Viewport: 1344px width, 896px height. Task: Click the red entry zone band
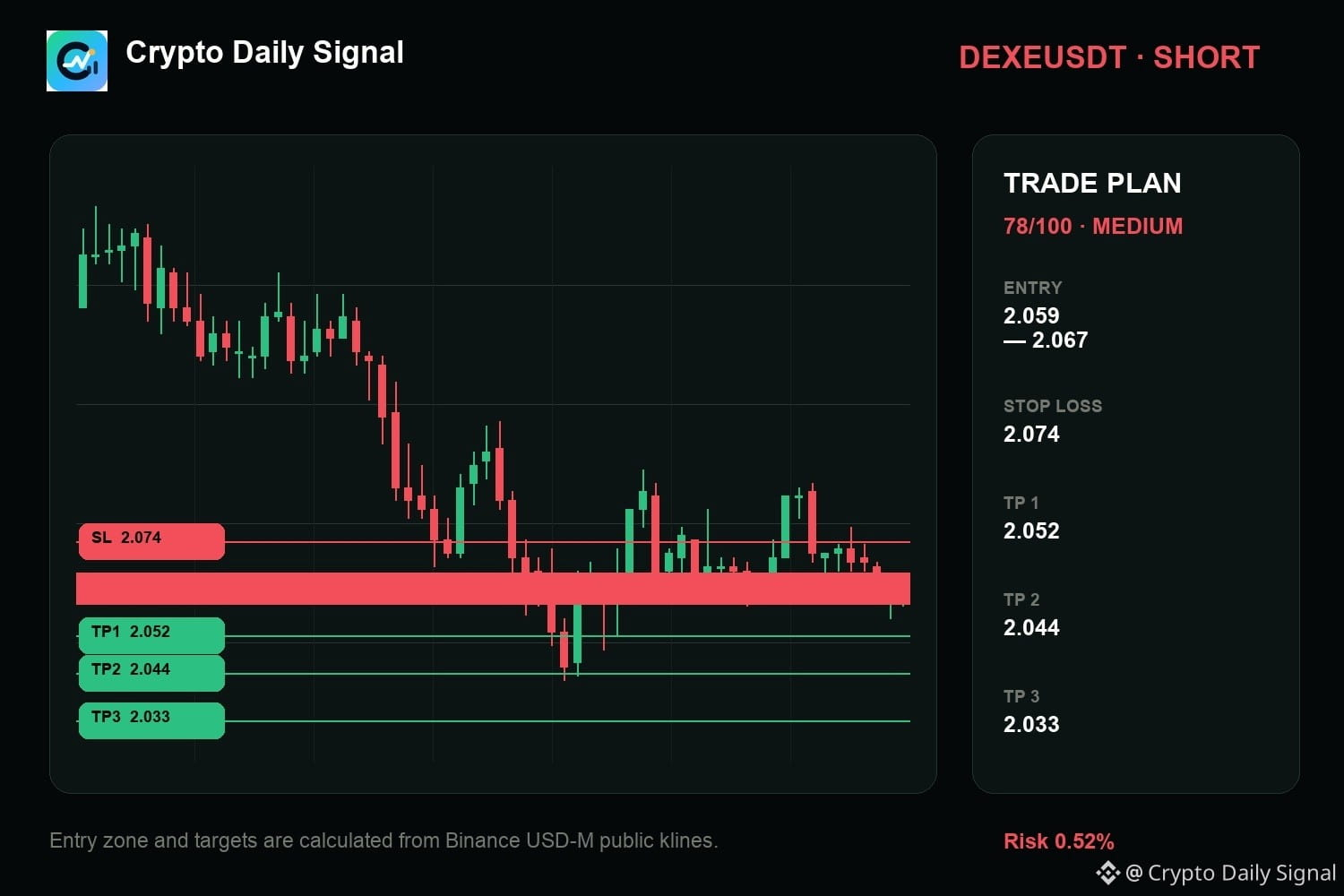(493, 589)
